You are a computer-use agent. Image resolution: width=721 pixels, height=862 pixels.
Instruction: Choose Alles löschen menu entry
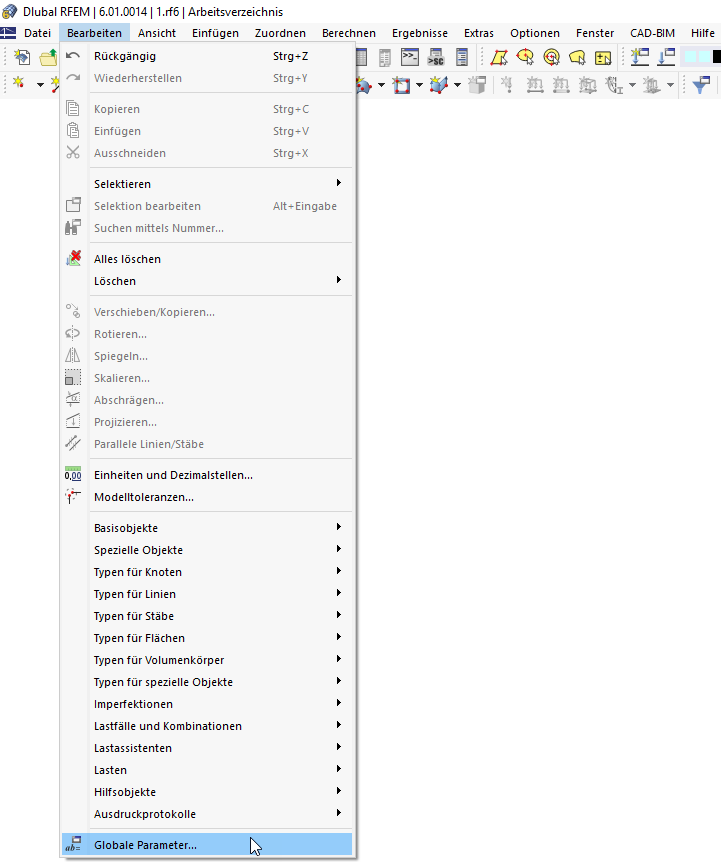[207, 259]
